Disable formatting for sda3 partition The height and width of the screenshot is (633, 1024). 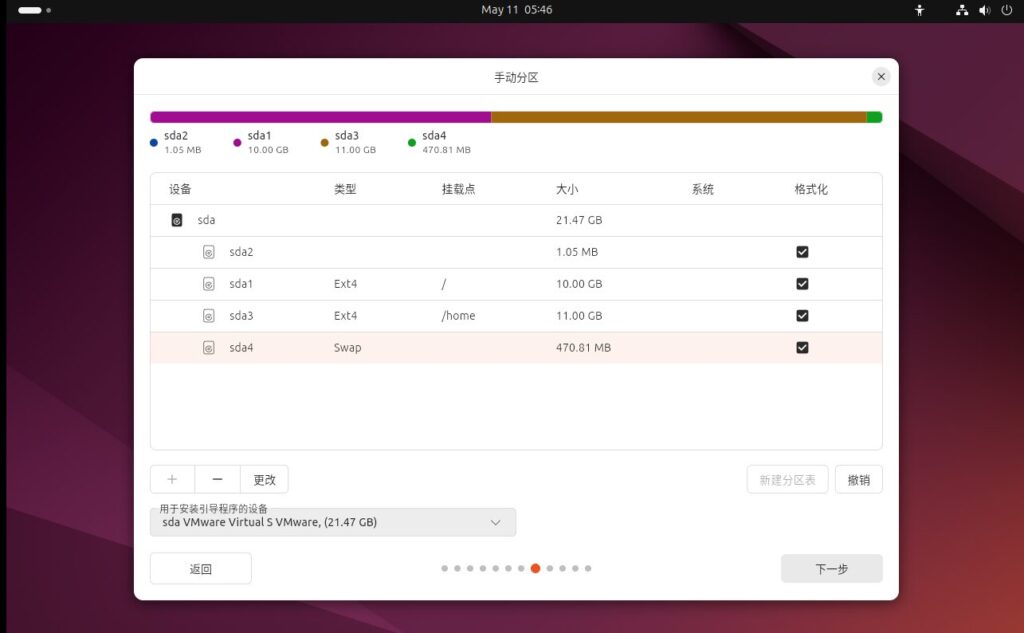pos(802,316)
